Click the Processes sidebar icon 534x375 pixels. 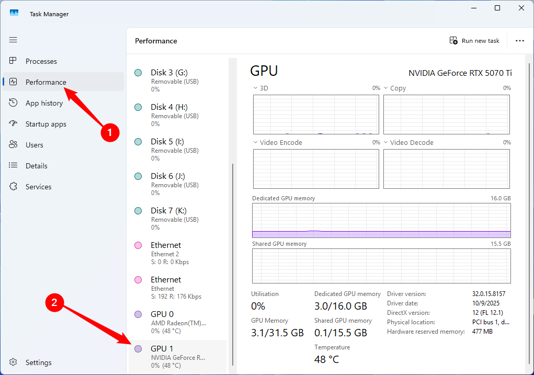(x=13, y=61)
